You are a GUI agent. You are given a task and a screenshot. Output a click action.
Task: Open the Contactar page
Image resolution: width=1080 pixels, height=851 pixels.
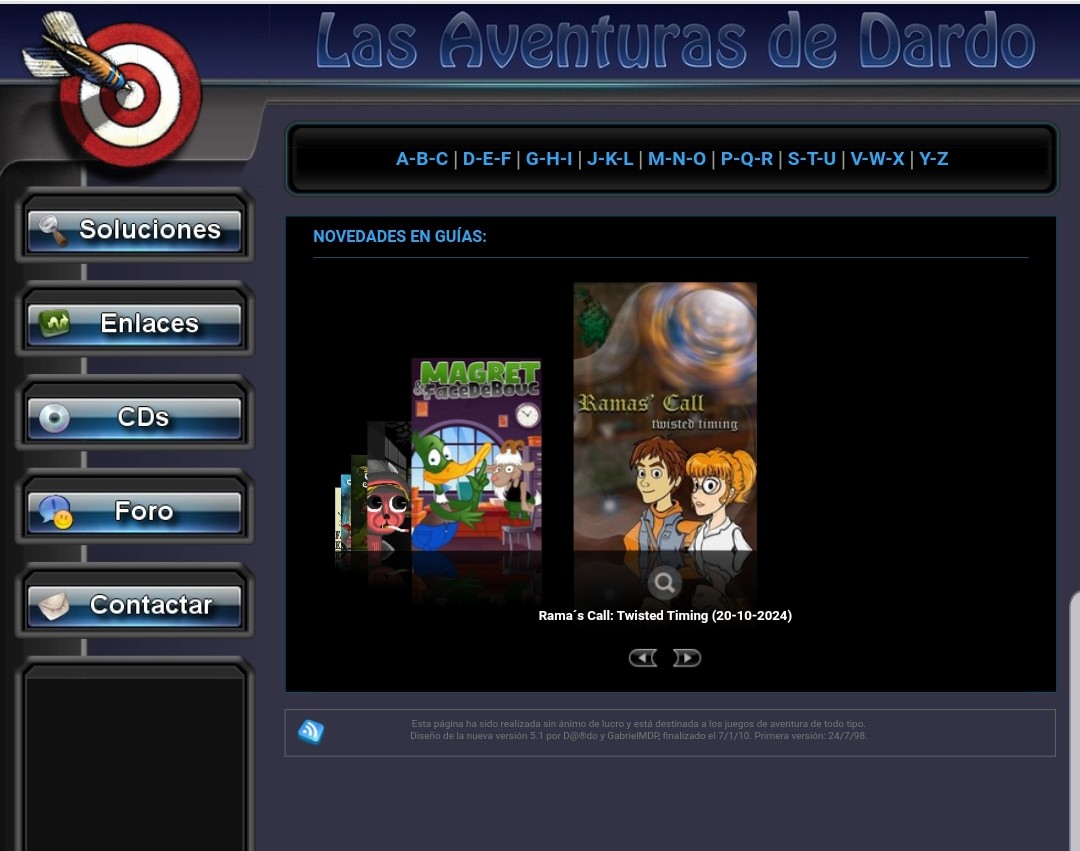(134, 605)
